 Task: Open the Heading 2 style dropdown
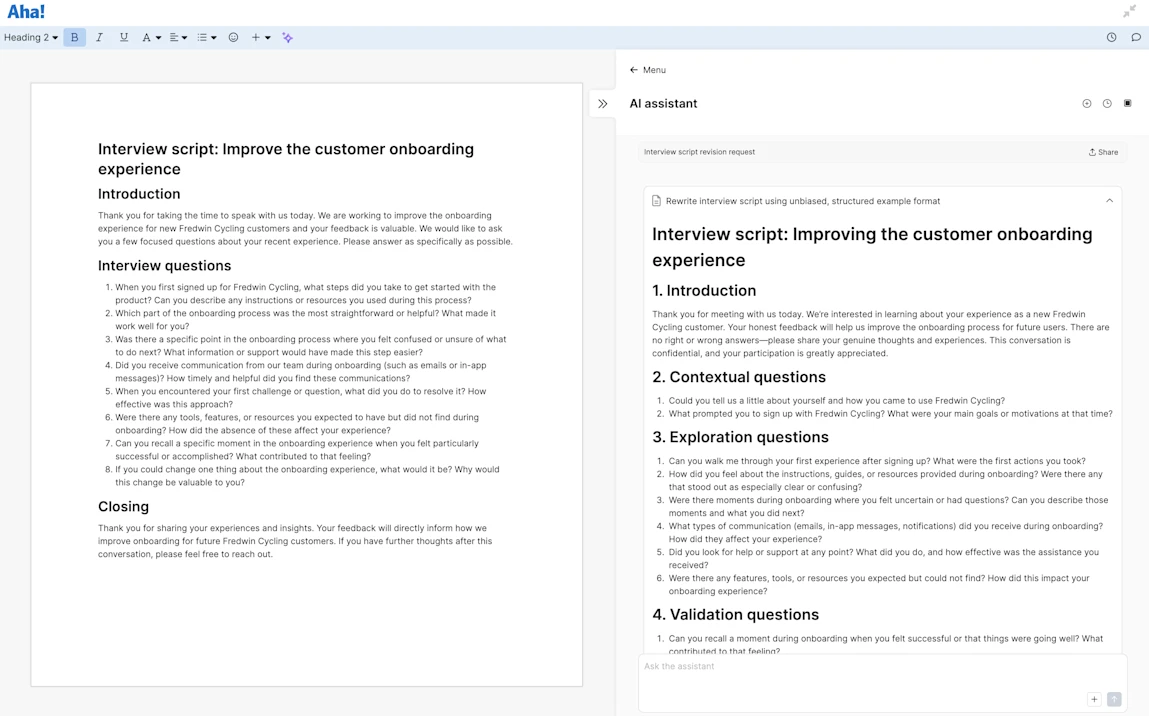click(x=30, y=37)
